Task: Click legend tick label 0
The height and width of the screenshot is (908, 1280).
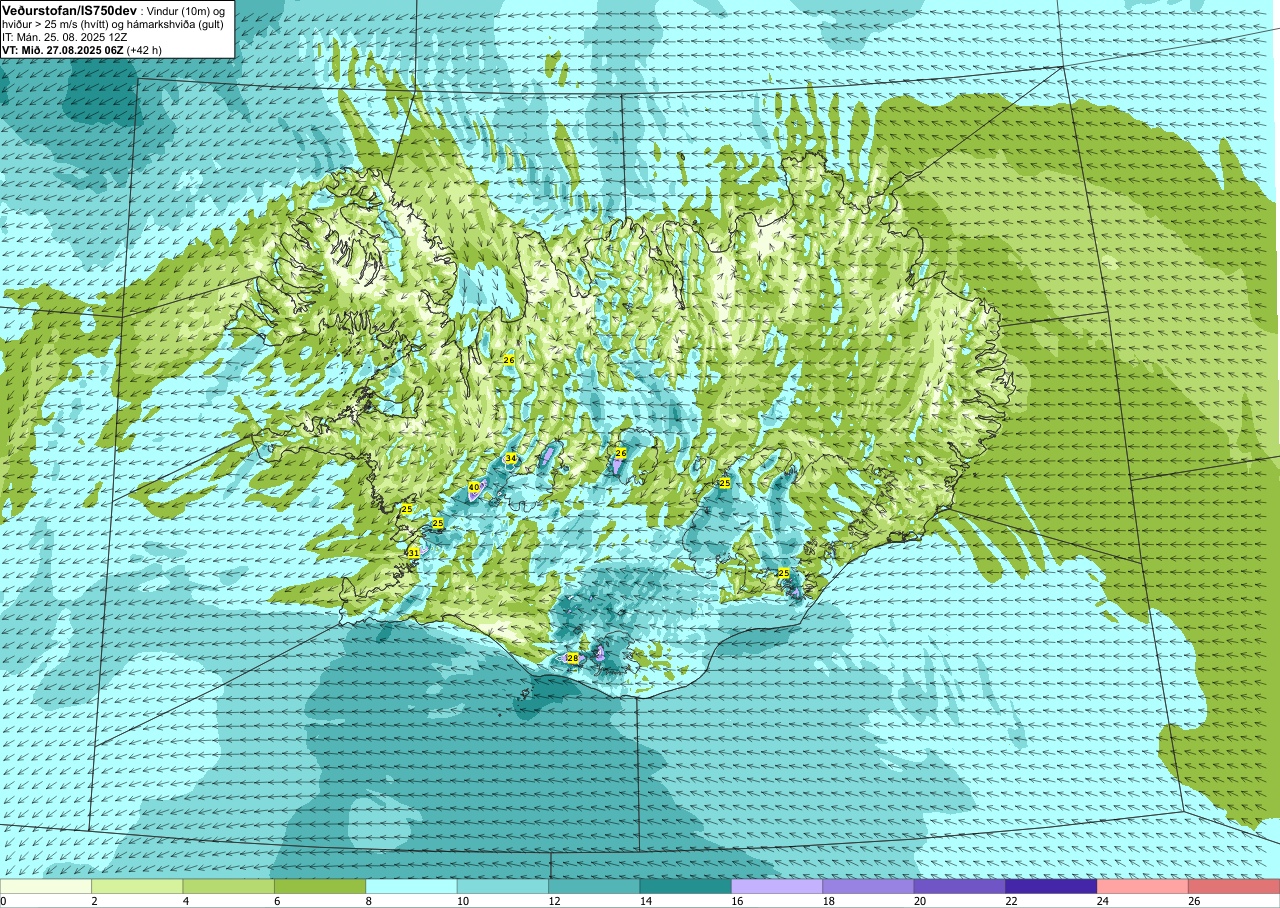Action: tap(3, 901)
